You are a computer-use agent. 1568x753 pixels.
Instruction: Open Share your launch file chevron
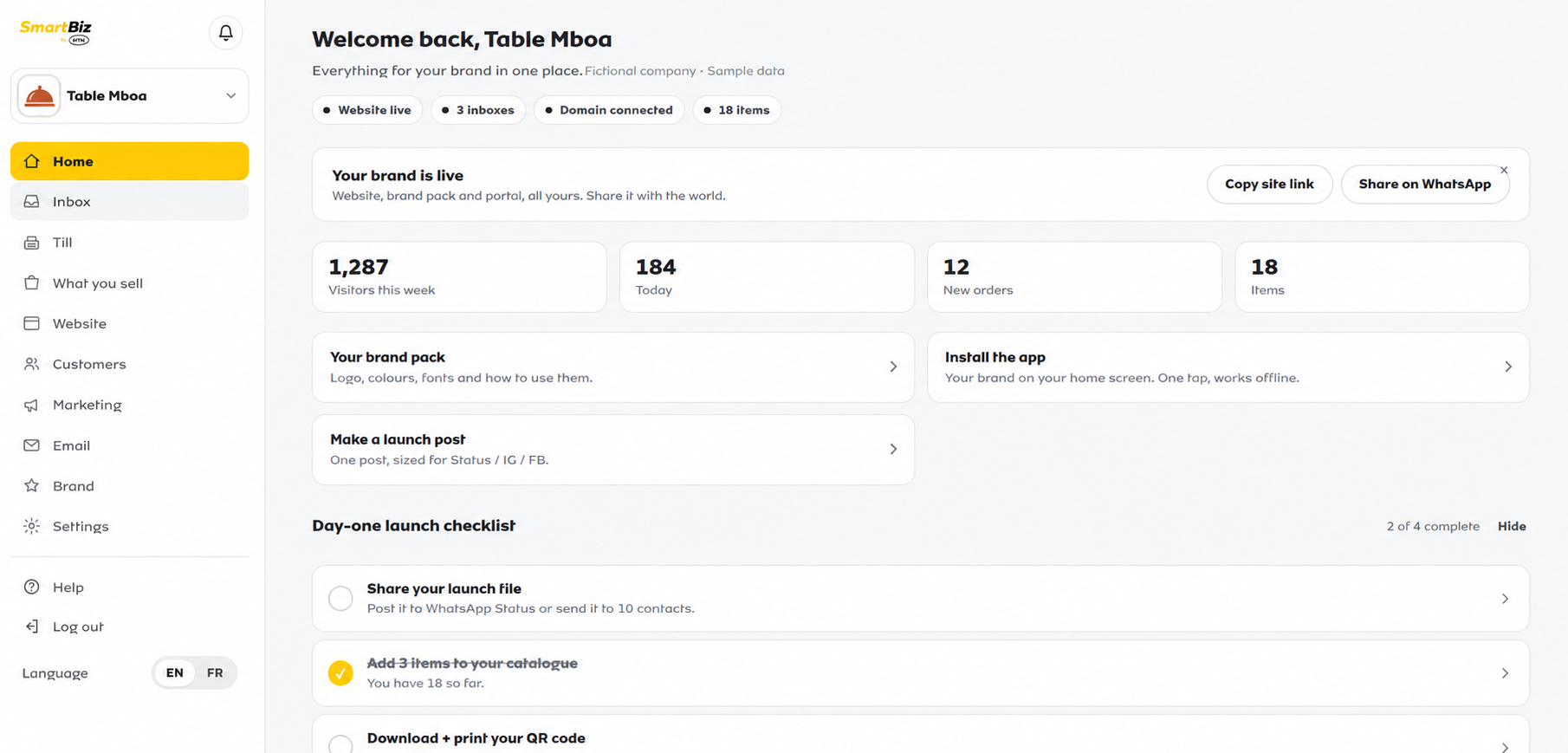1505,599
